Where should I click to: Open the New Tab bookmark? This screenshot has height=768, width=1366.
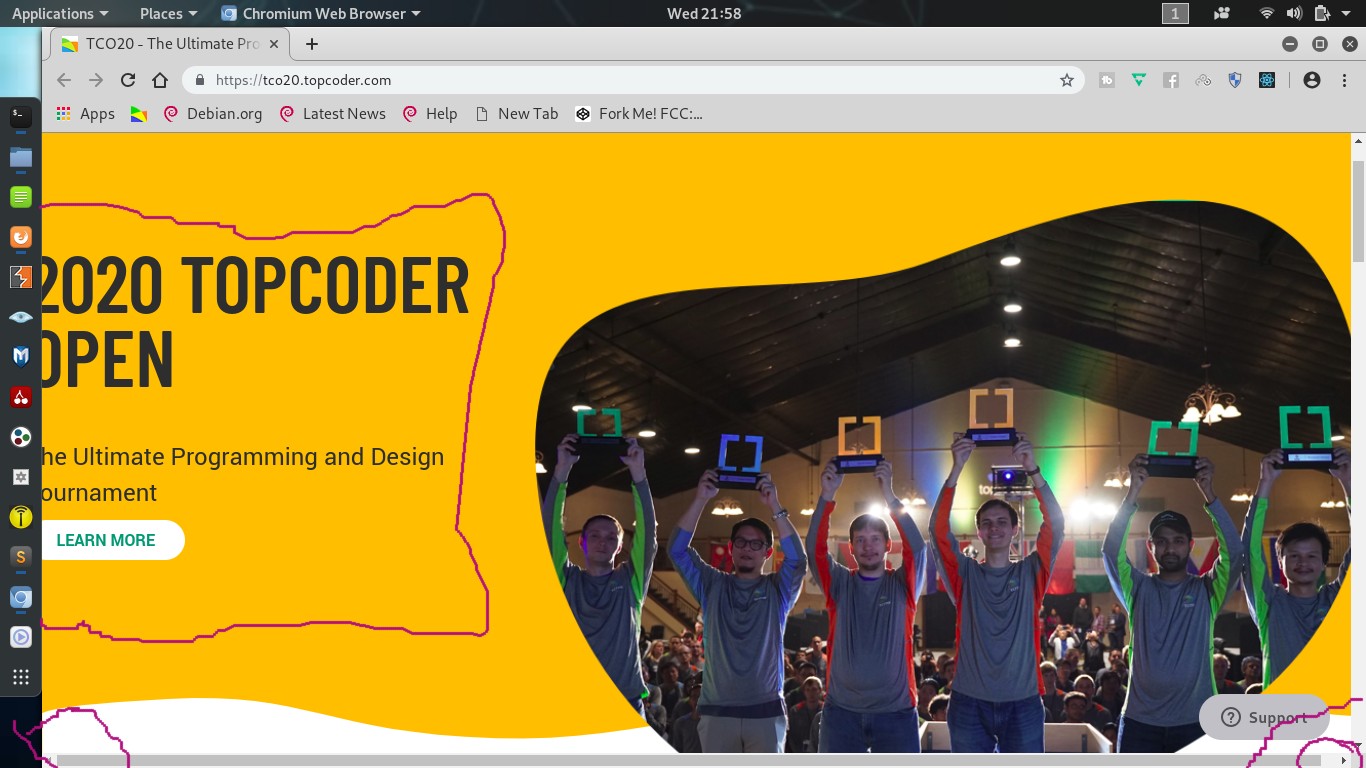pyautogui.click(x=516, y=114)
